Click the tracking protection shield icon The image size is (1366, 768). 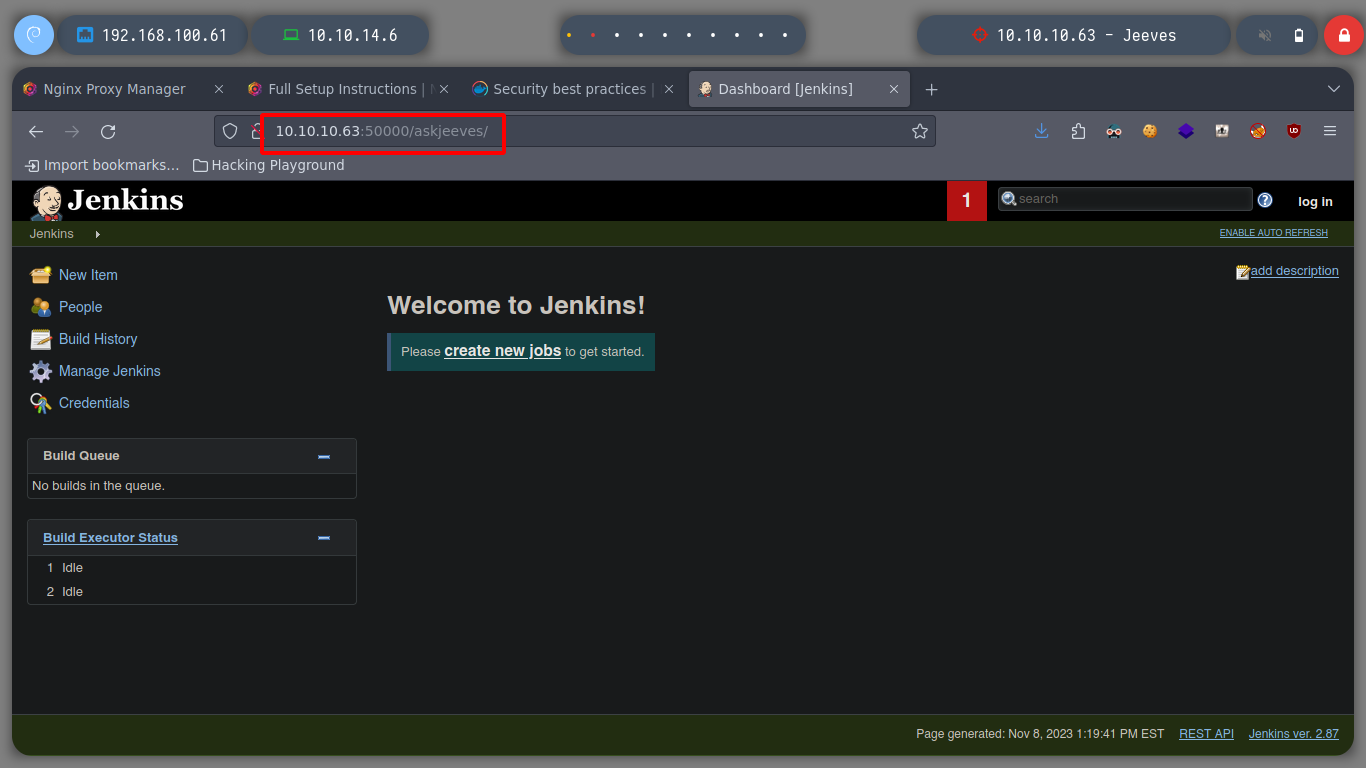click(x=230, y=131)
